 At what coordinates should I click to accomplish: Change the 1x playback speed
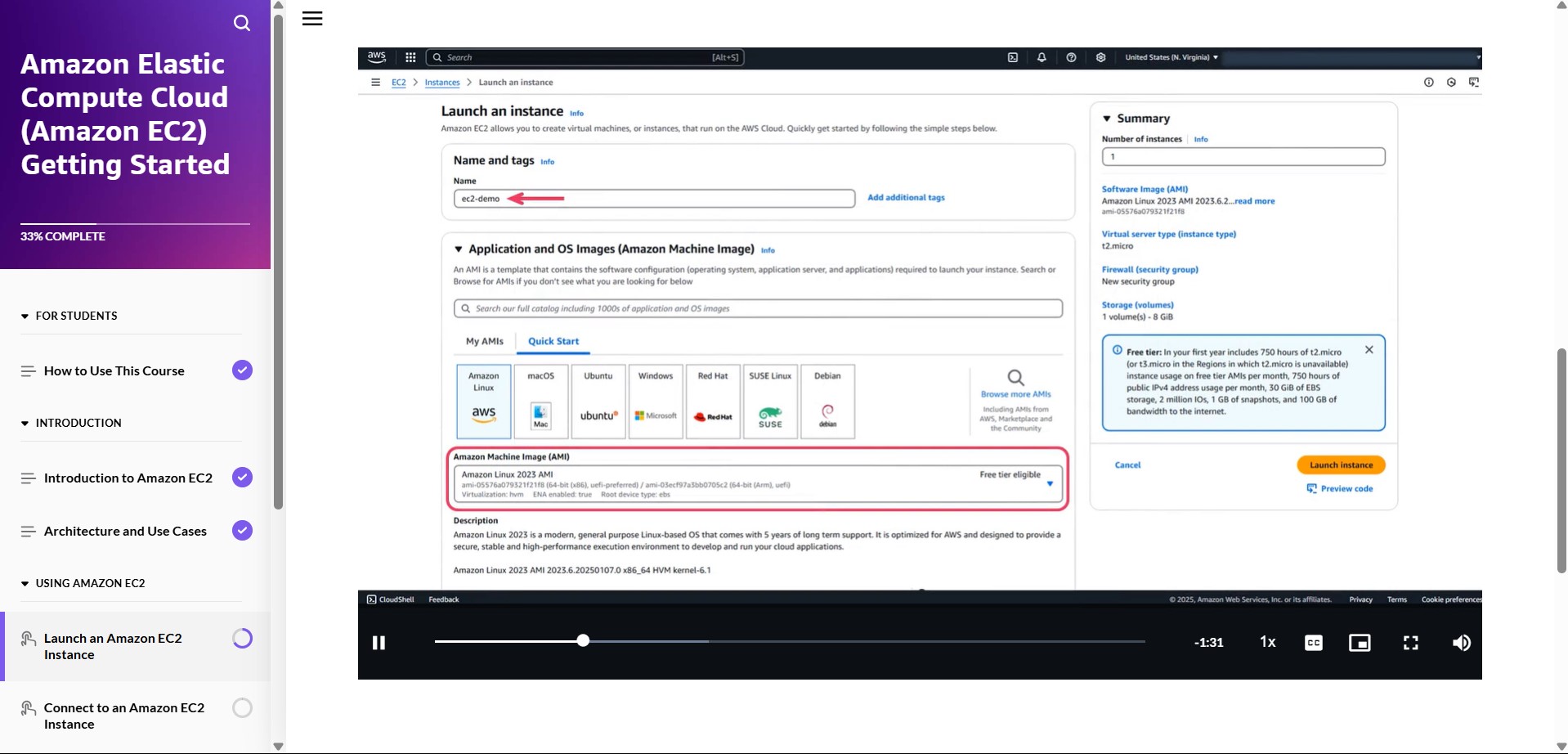[1268, 642]
